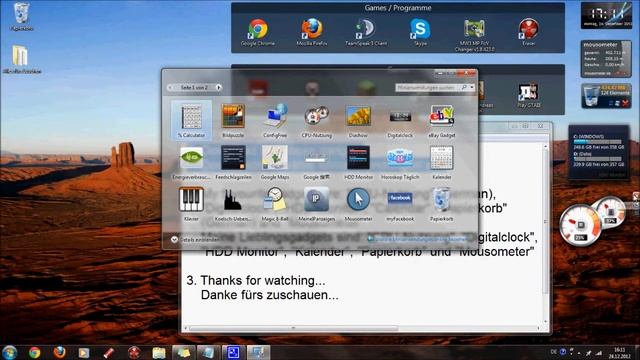640x360 pixels.
Task: Select the eBay Gadget icon
Action: (x=442, y=120)
